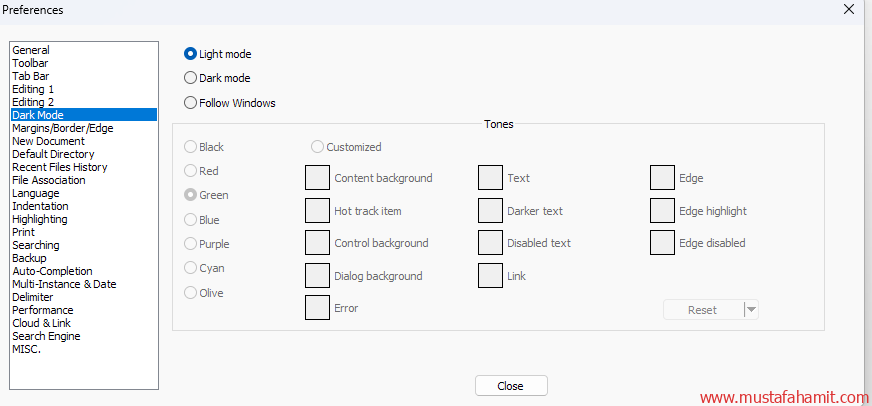
Task: Click the Reset tones button
Action: point(703,310)
